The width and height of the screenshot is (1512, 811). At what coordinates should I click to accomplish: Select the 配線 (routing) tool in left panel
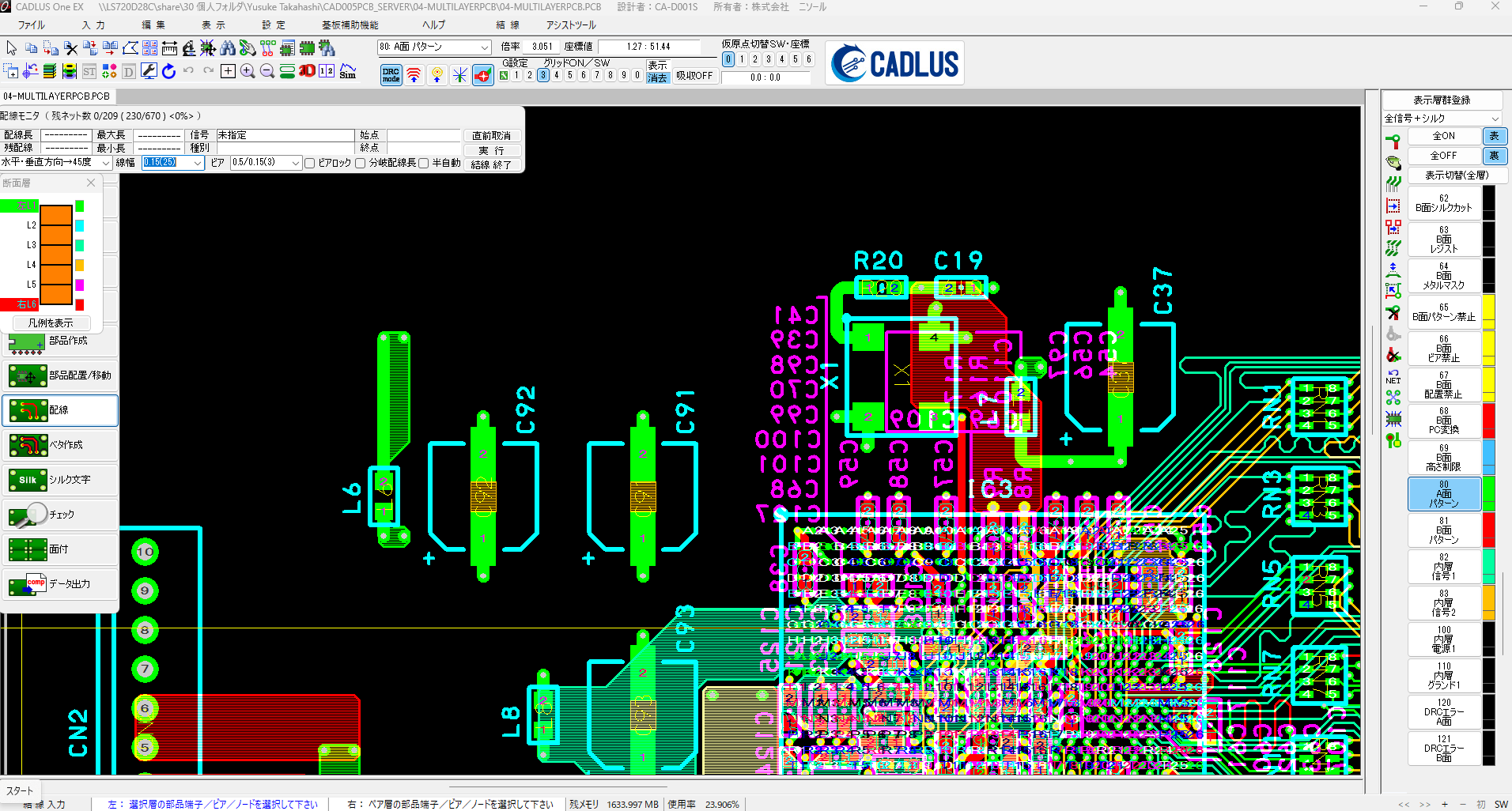pyautogui.click(x=59, y=410)
